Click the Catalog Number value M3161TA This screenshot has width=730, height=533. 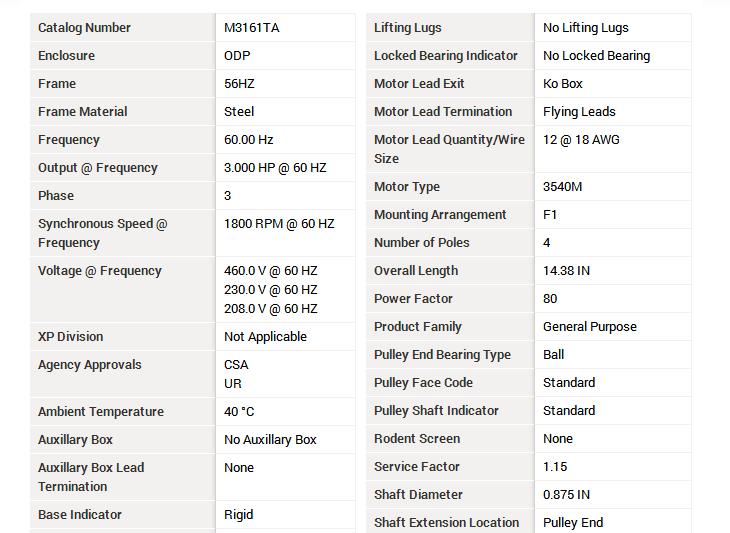[x=252, y=28]
